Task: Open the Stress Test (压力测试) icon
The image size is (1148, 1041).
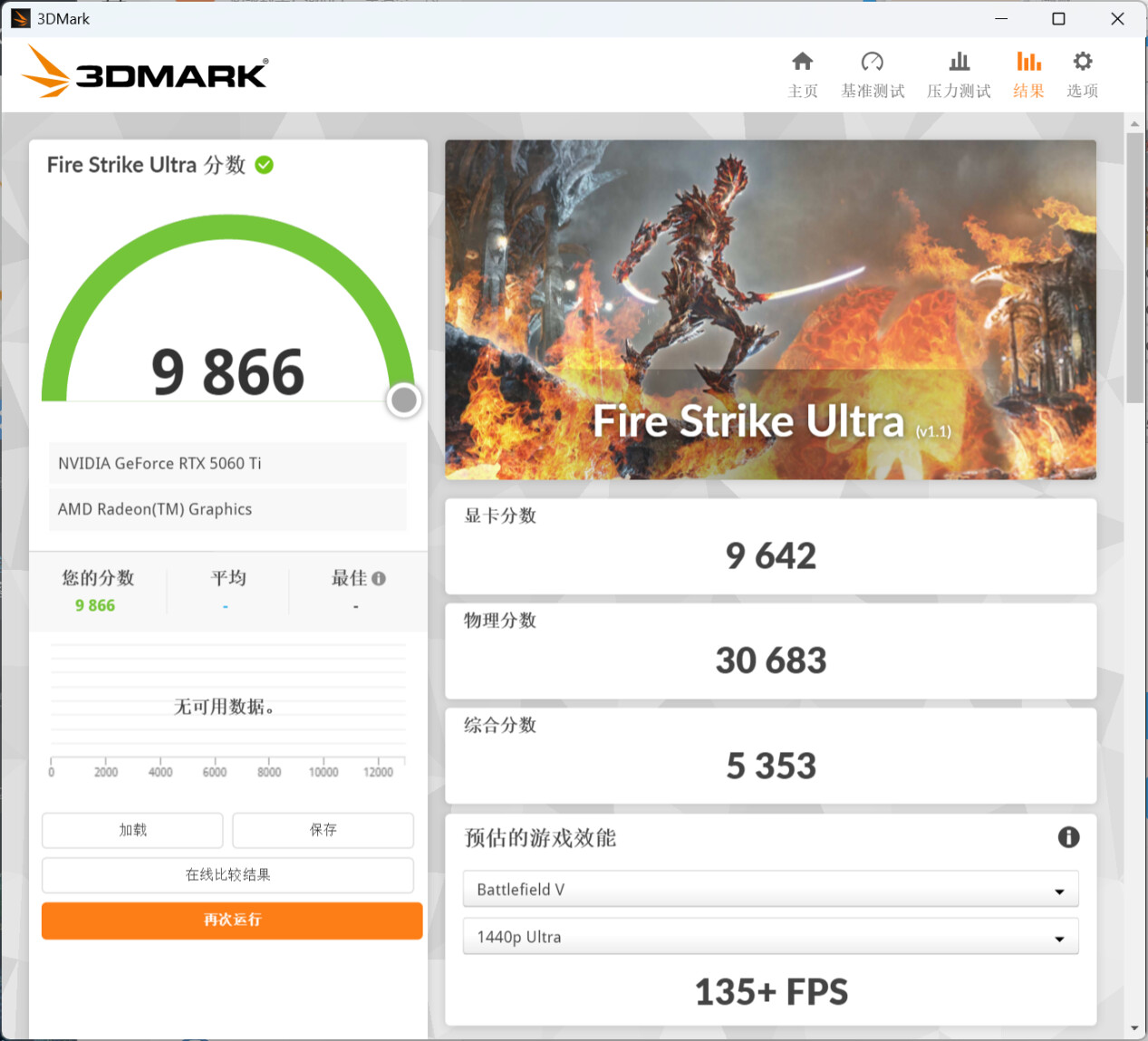Action: point(959,62)
